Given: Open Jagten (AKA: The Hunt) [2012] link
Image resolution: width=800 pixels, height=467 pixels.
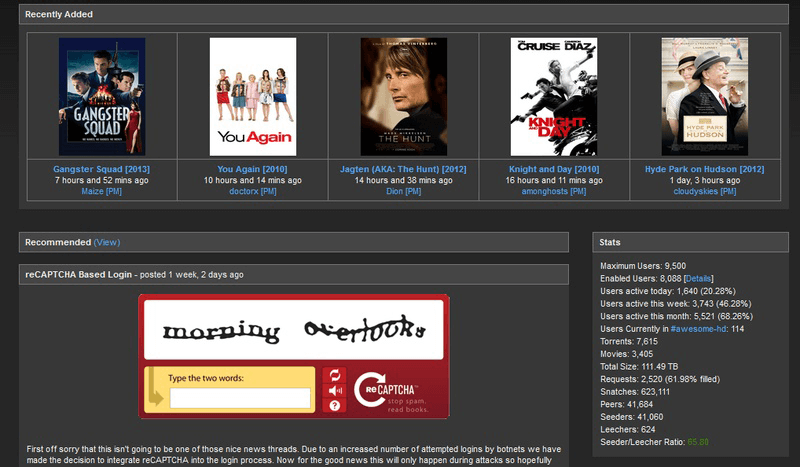Looking at the screenshot, I should click(x=403, y=169).
